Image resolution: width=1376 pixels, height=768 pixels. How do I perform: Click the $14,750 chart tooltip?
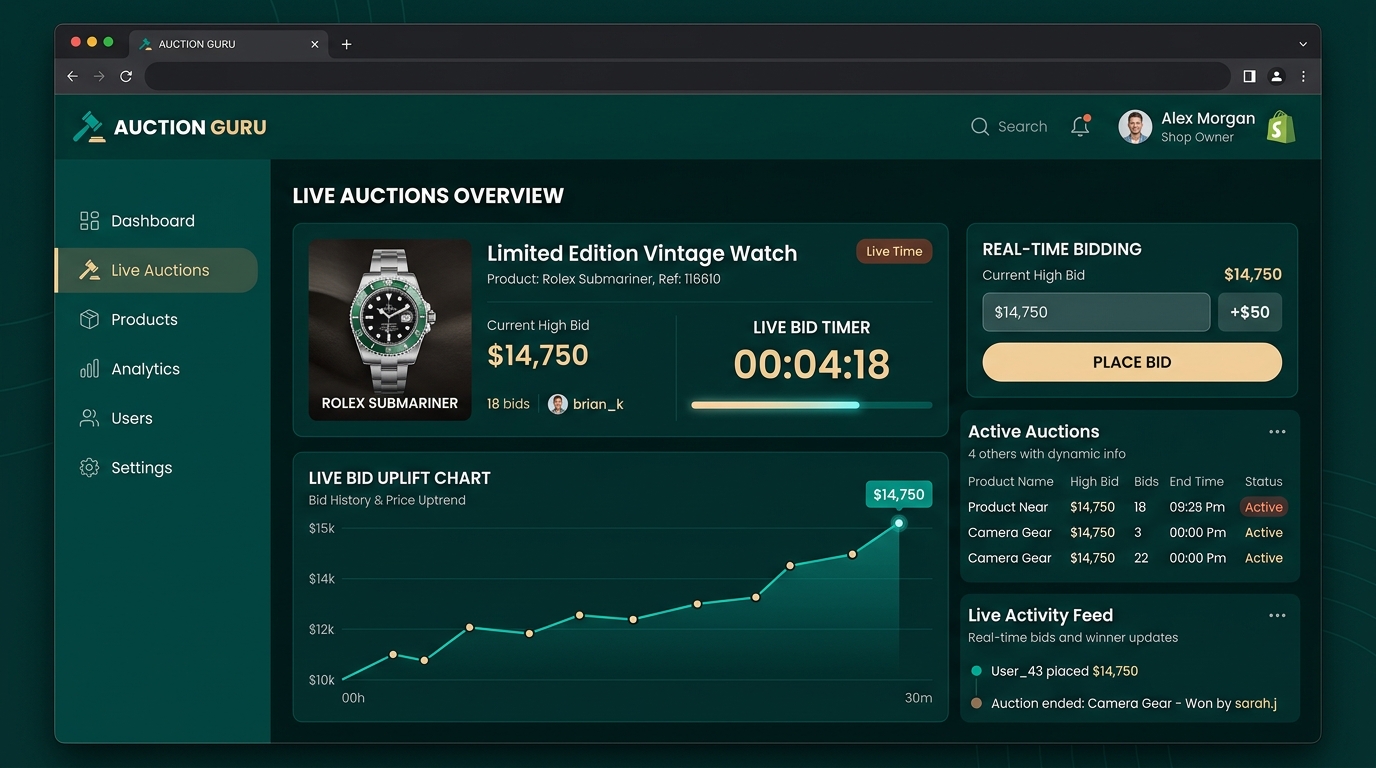point(899,494)
